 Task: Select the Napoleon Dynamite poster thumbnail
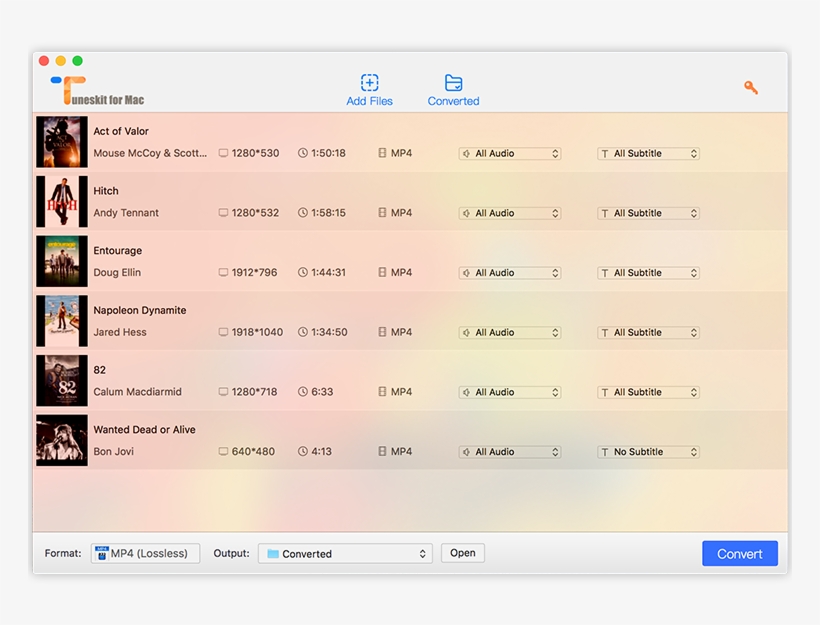point(62,321)
